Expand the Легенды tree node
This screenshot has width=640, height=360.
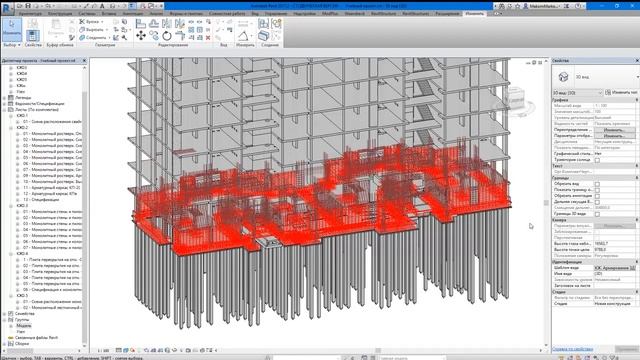4,98
